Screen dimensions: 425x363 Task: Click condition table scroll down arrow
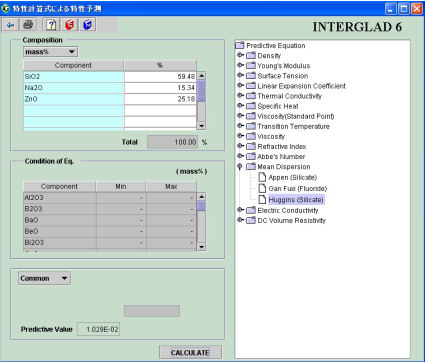(x=201, y=247)
